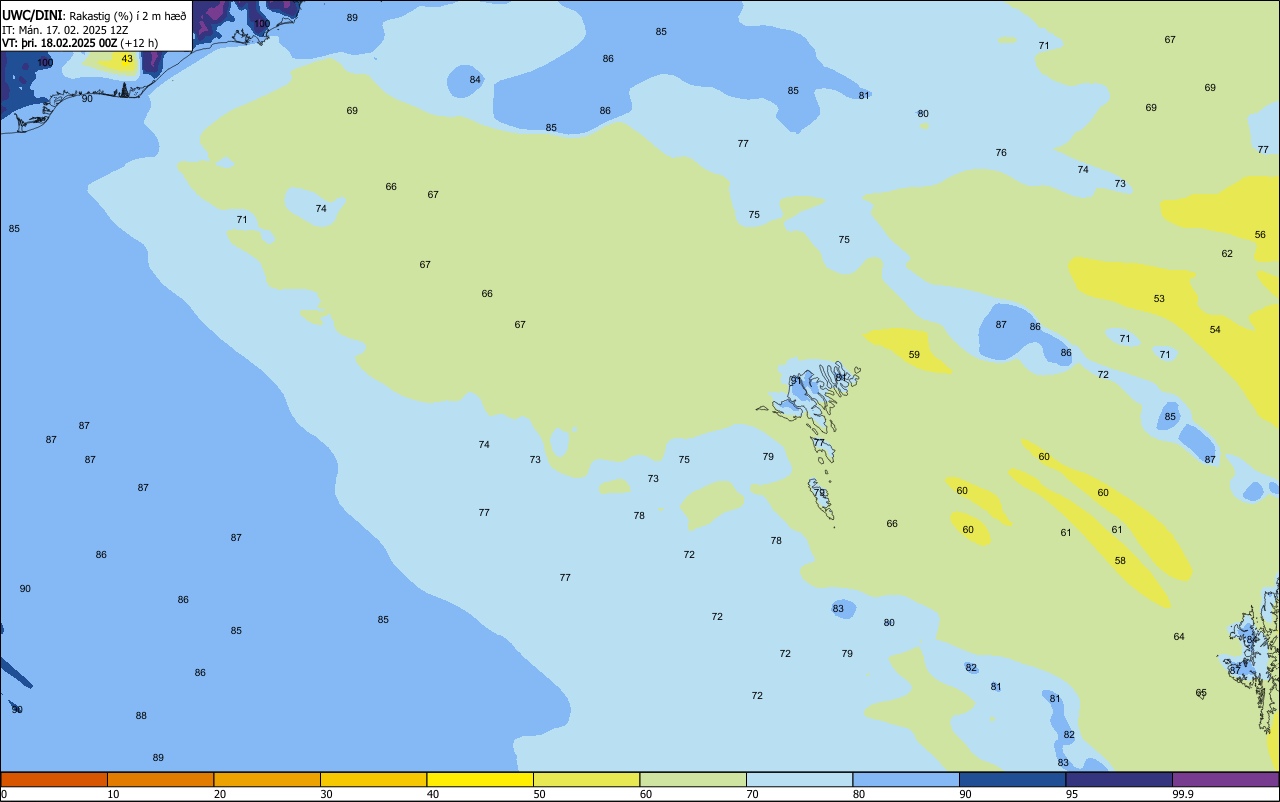This screenshot has height=802, width=1280.
Task: Select the map value 54
Action: [1215, 330]
